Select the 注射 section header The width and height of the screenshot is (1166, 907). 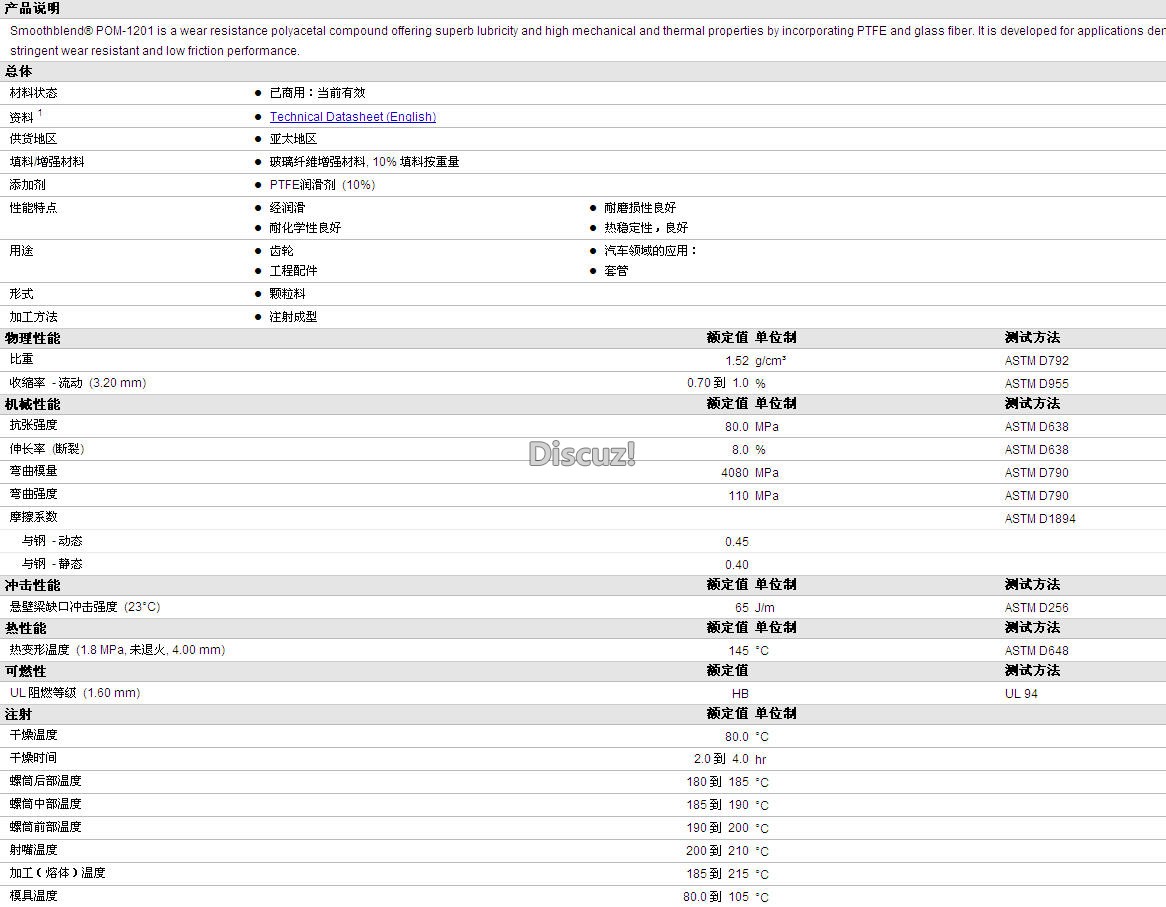[19, 714]
